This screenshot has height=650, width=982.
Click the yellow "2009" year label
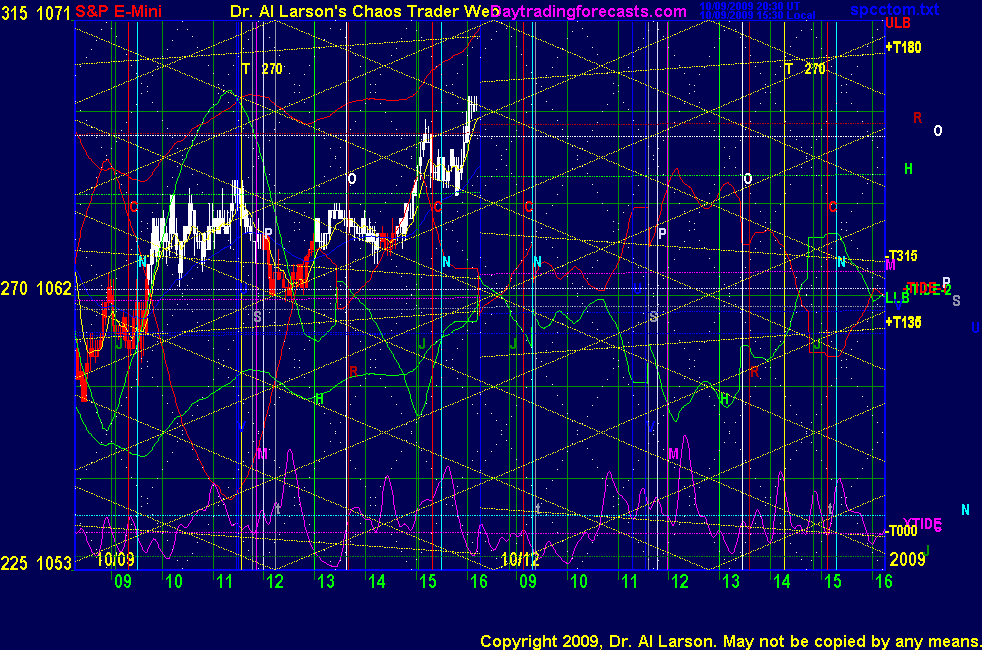click(x=907, y=559)
